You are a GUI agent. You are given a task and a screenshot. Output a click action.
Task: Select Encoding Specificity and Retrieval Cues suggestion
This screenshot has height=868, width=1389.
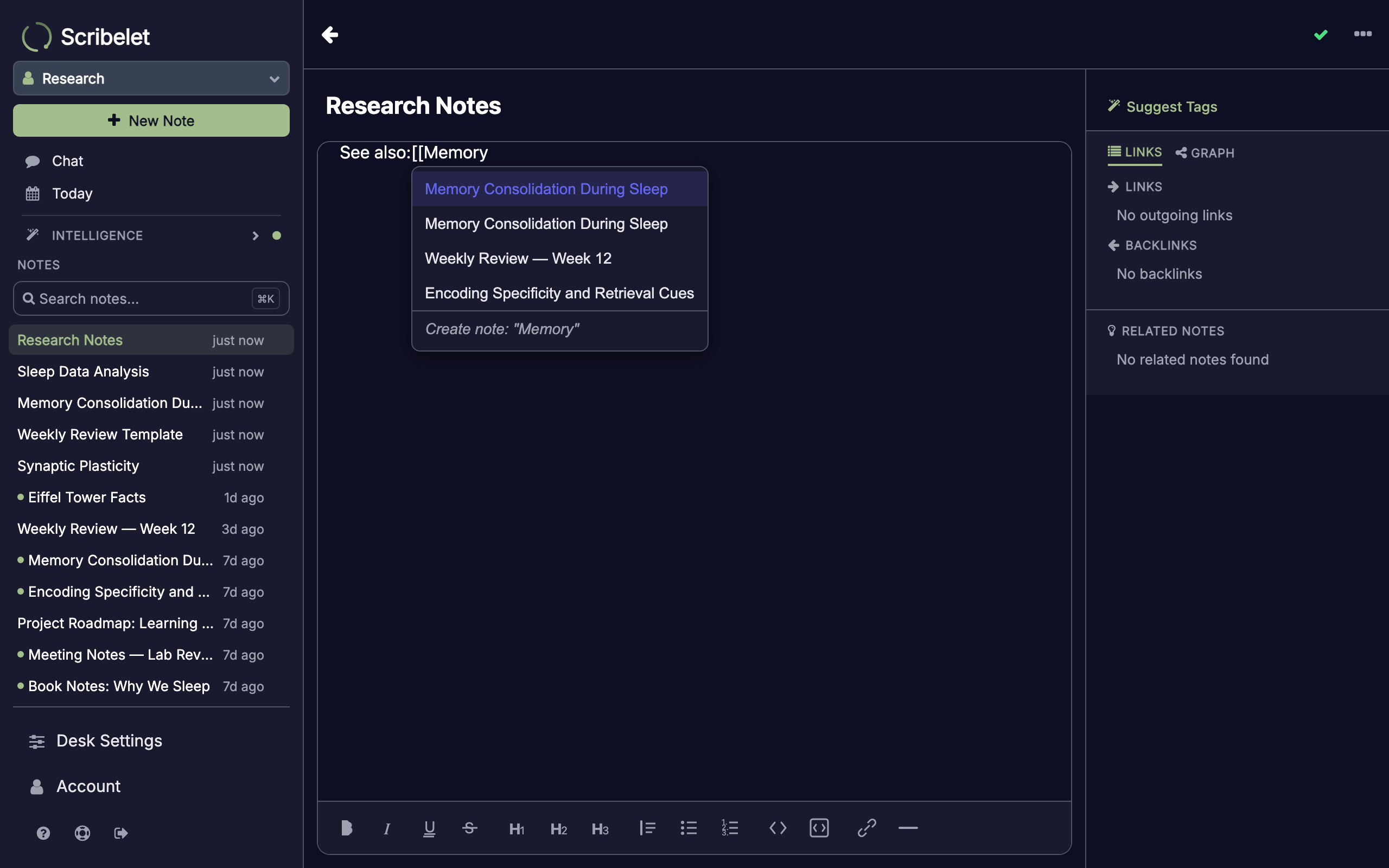pos(559,293)
